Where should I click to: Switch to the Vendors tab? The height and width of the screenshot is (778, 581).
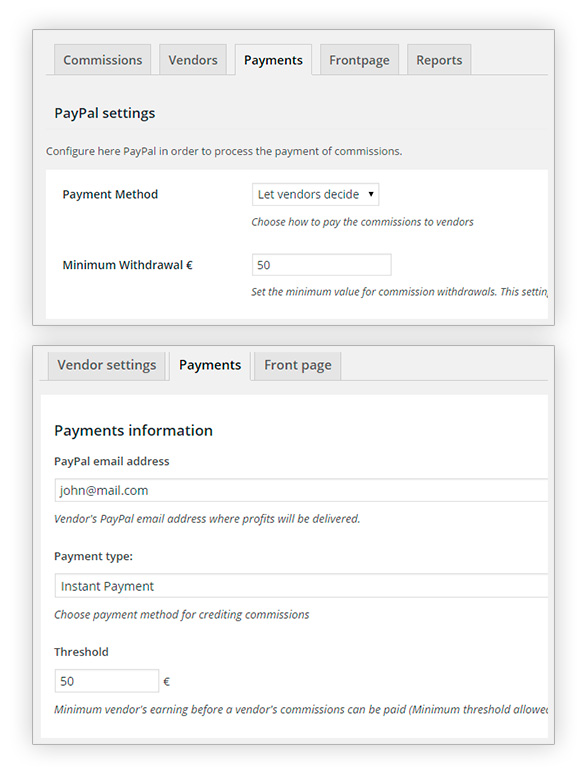[x=193, y=60]
